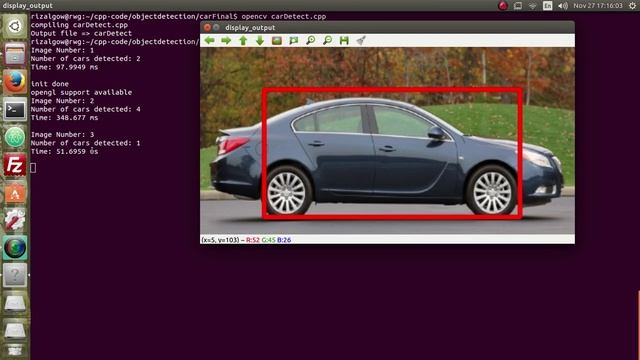Click the pixel coordinates status bar text
The height and width of the screenshot is (360, 640).
[246, 240]
